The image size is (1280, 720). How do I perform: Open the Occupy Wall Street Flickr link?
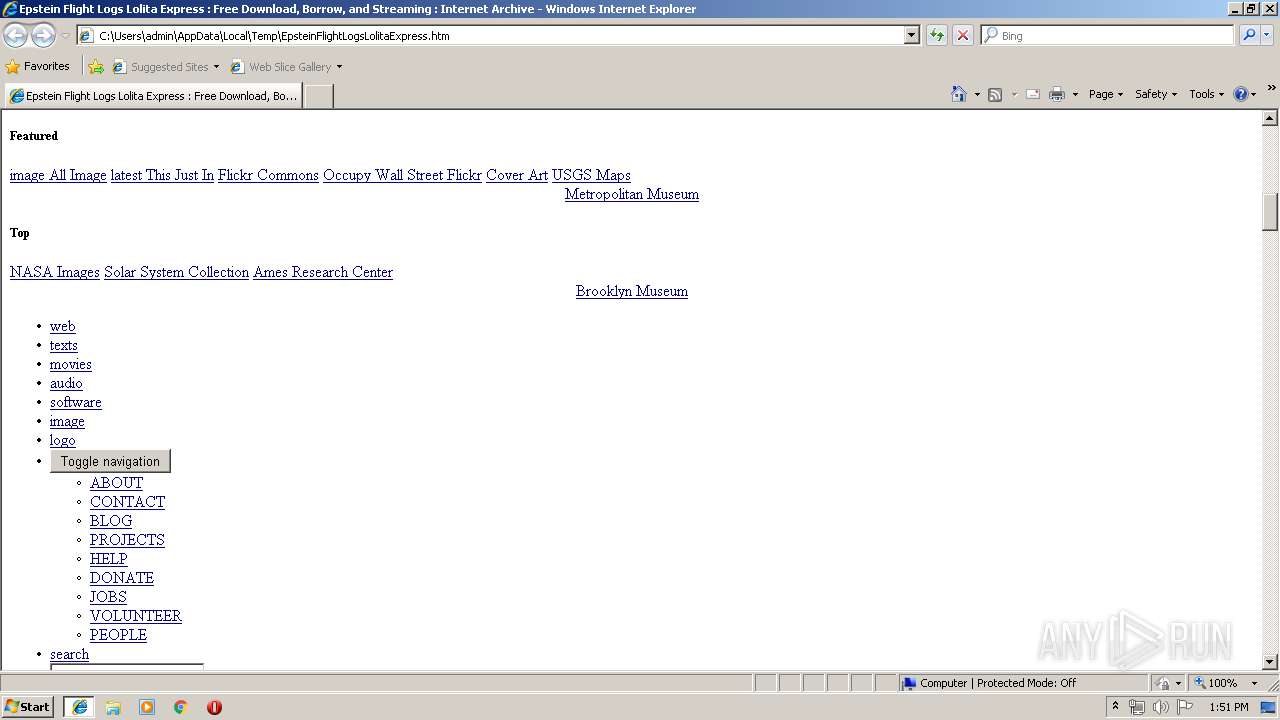[402, 175]
